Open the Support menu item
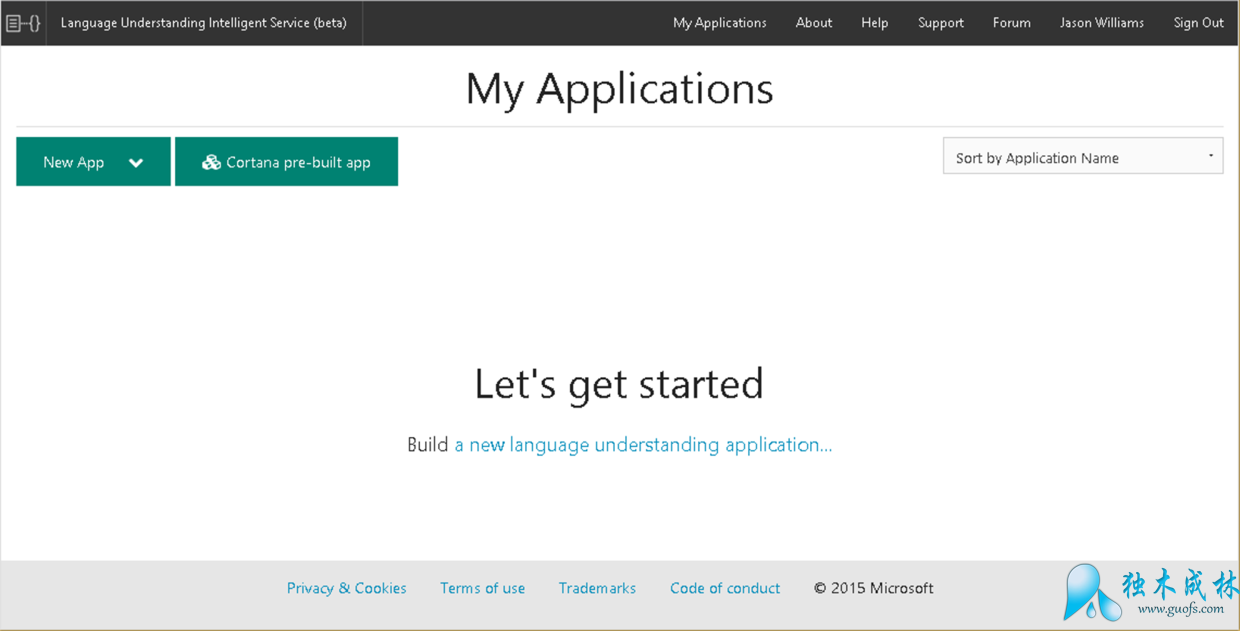The height and width of the screenshot is (631, 1240). click(940, 23)
